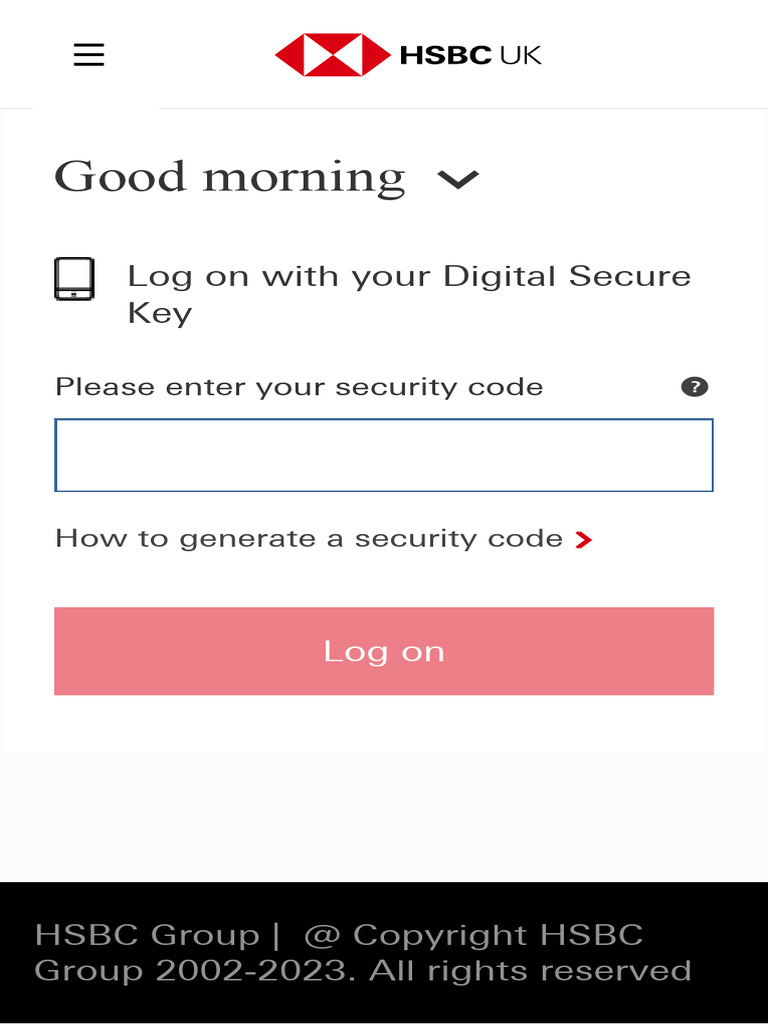Open the hamburger navigation menu
The image size is (768, 1024).
(89, 55)
